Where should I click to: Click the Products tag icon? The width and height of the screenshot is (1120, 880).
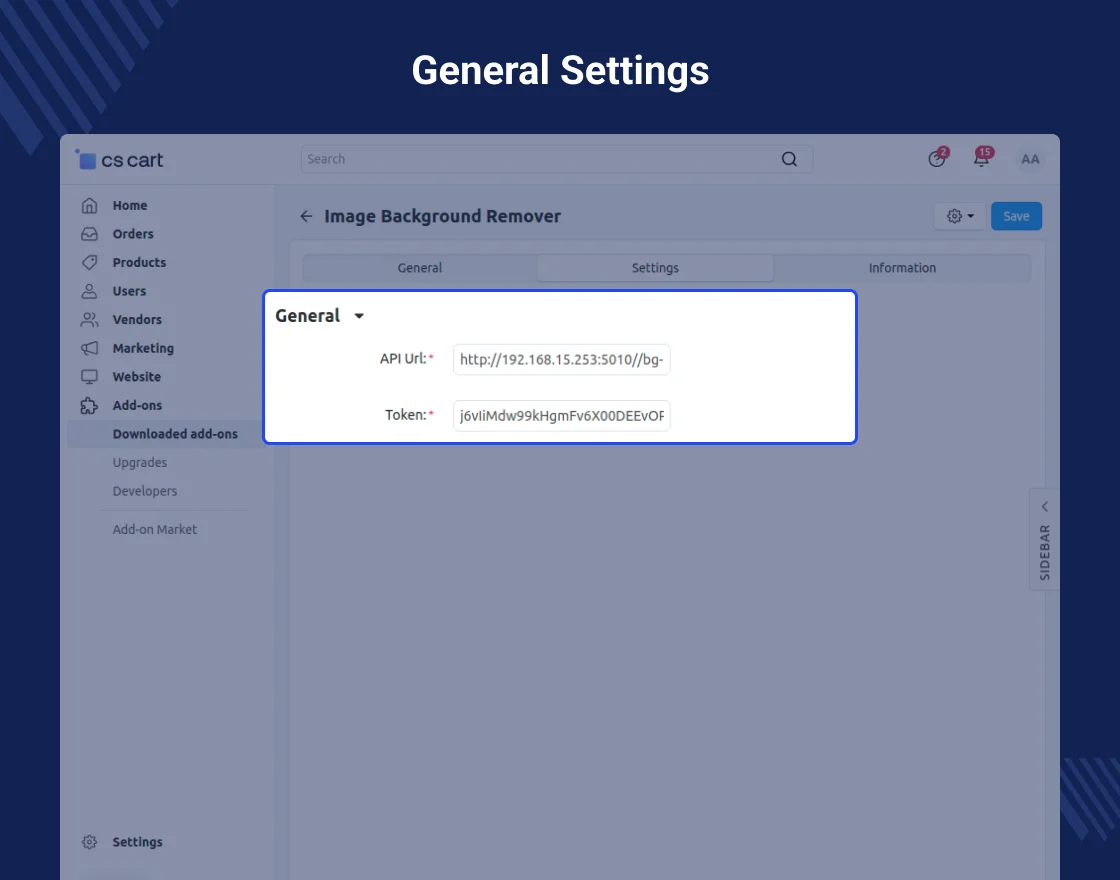(x=90, y=263)
